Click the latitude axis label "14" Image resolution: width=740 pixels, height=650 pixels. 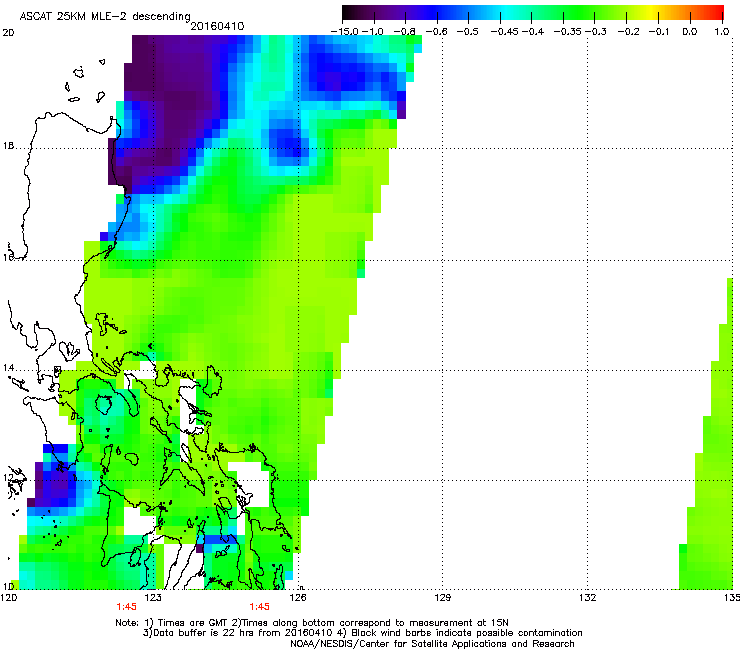pyautogui.click(x=8, y=368)
